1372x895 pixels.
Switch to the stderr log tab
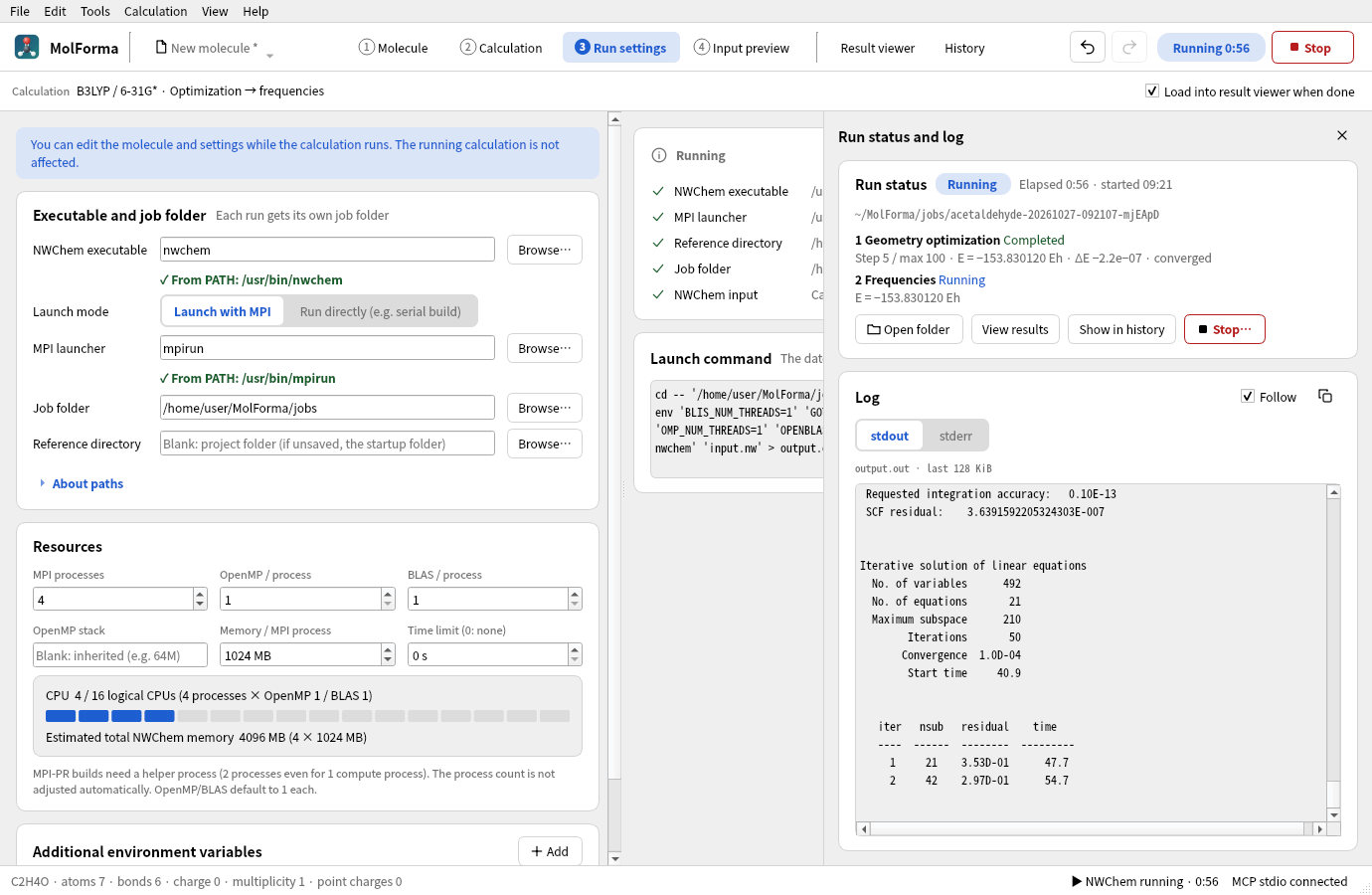[955, 436]
